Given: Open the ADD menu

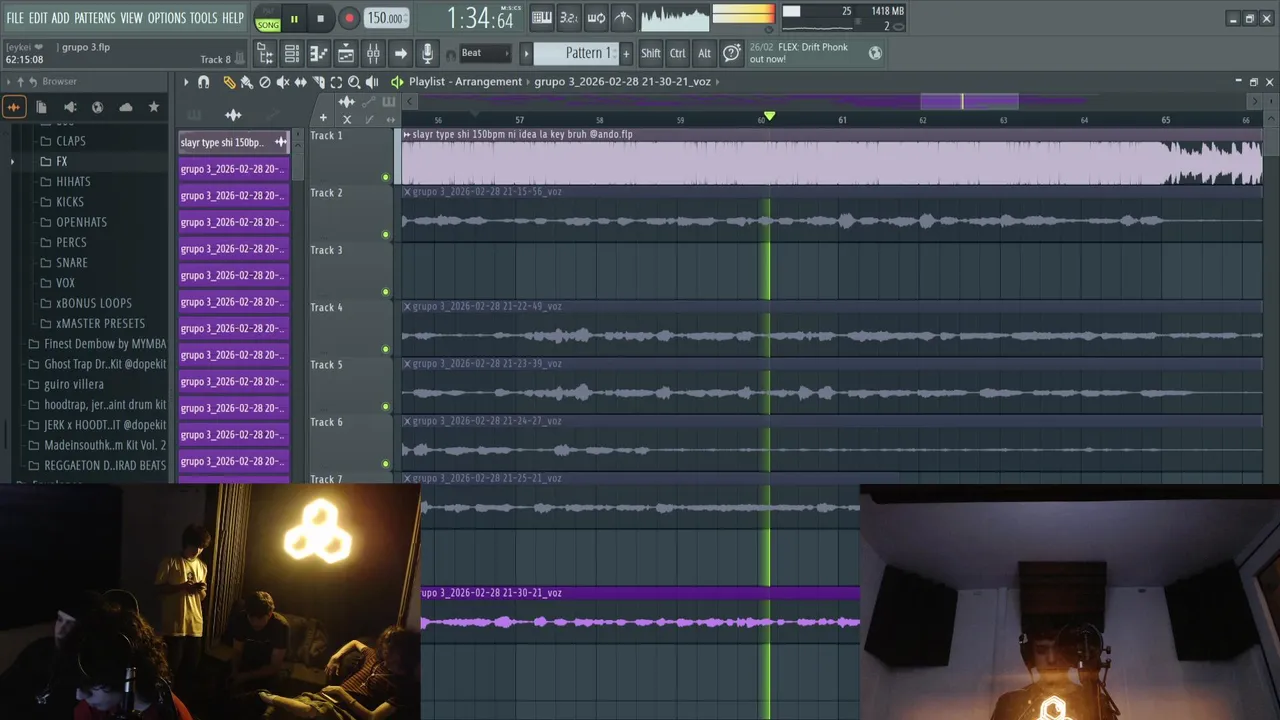Looking at the screenshot, I should tap(61, 18).
